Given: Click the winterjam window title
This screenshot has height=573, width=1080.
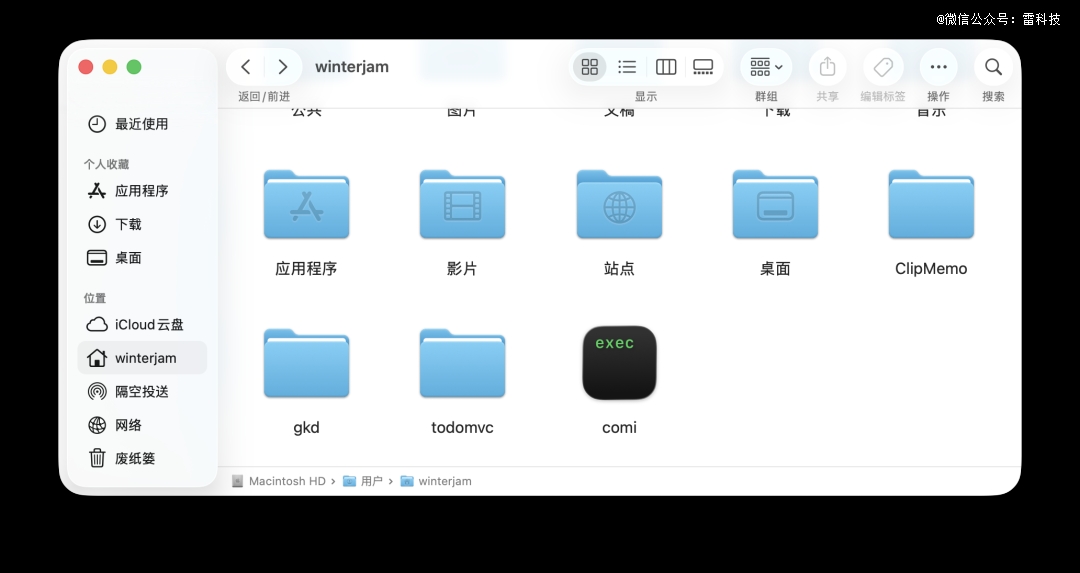Looking at the screenshot, I should tap(352, 67).
